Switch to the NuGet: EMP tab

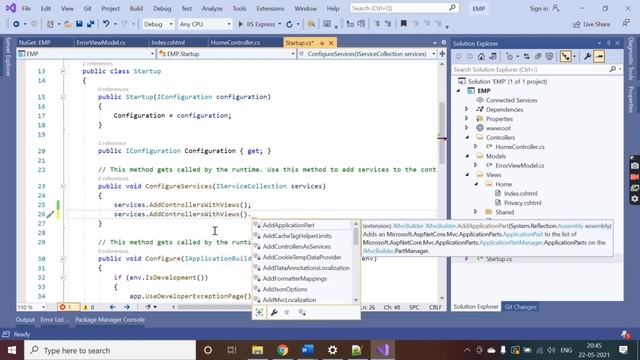[x=34, y=42]
